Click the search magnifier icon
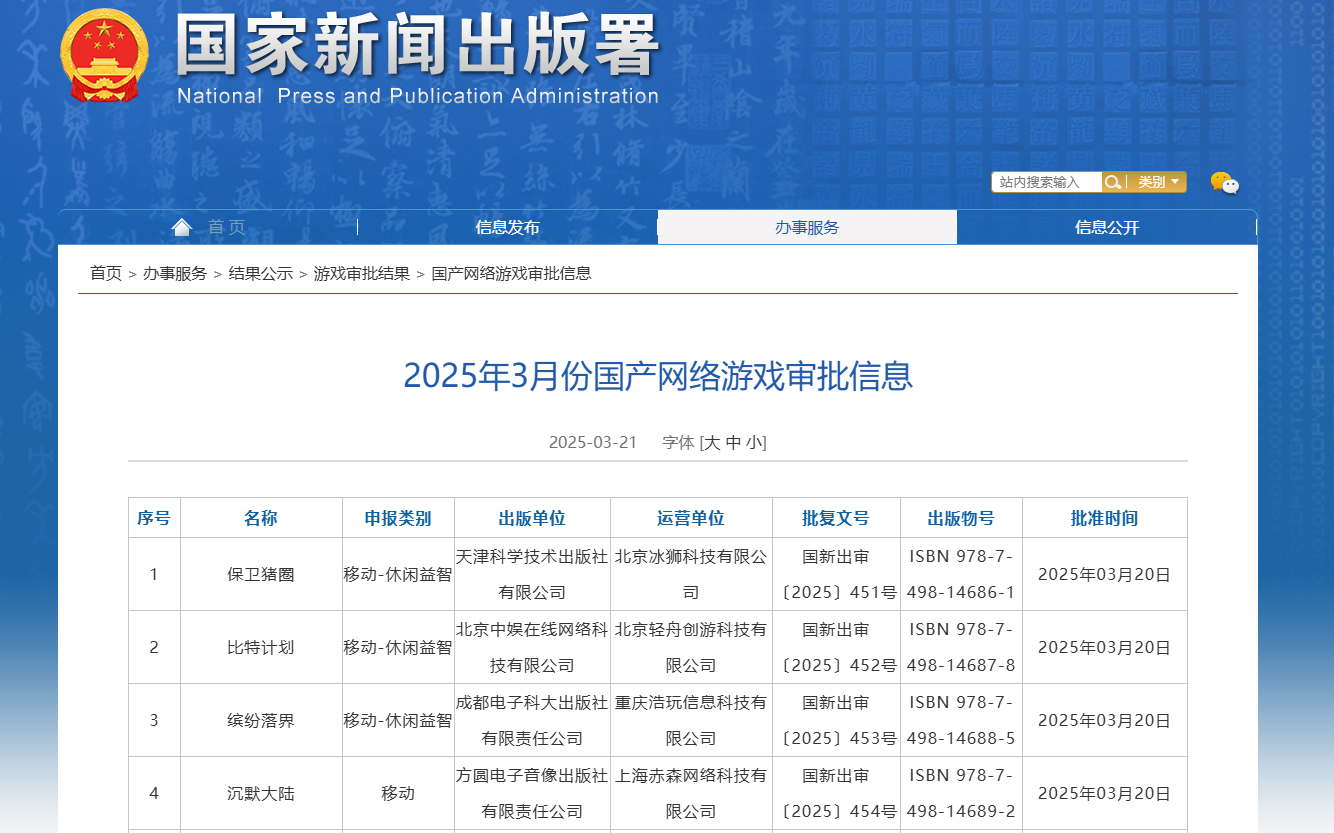 pos(1112,182)
